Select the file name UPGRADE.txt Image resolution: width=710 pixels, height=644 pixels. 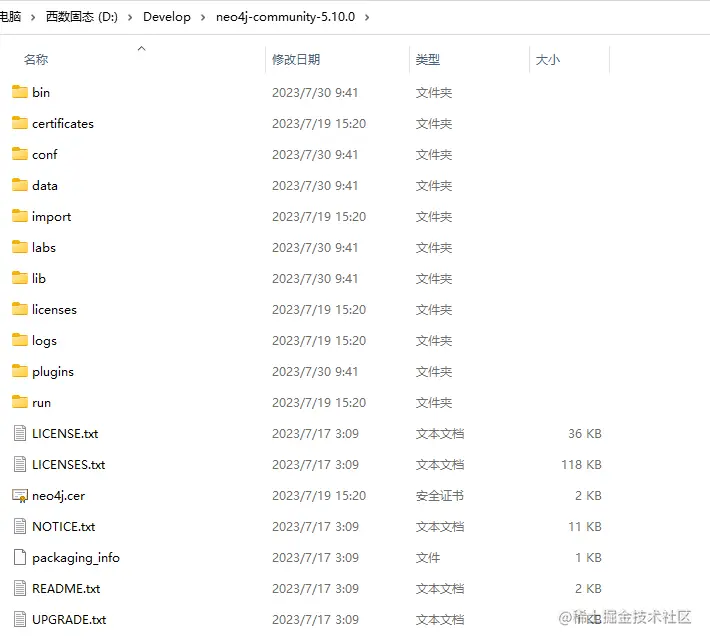coord(69,619)
